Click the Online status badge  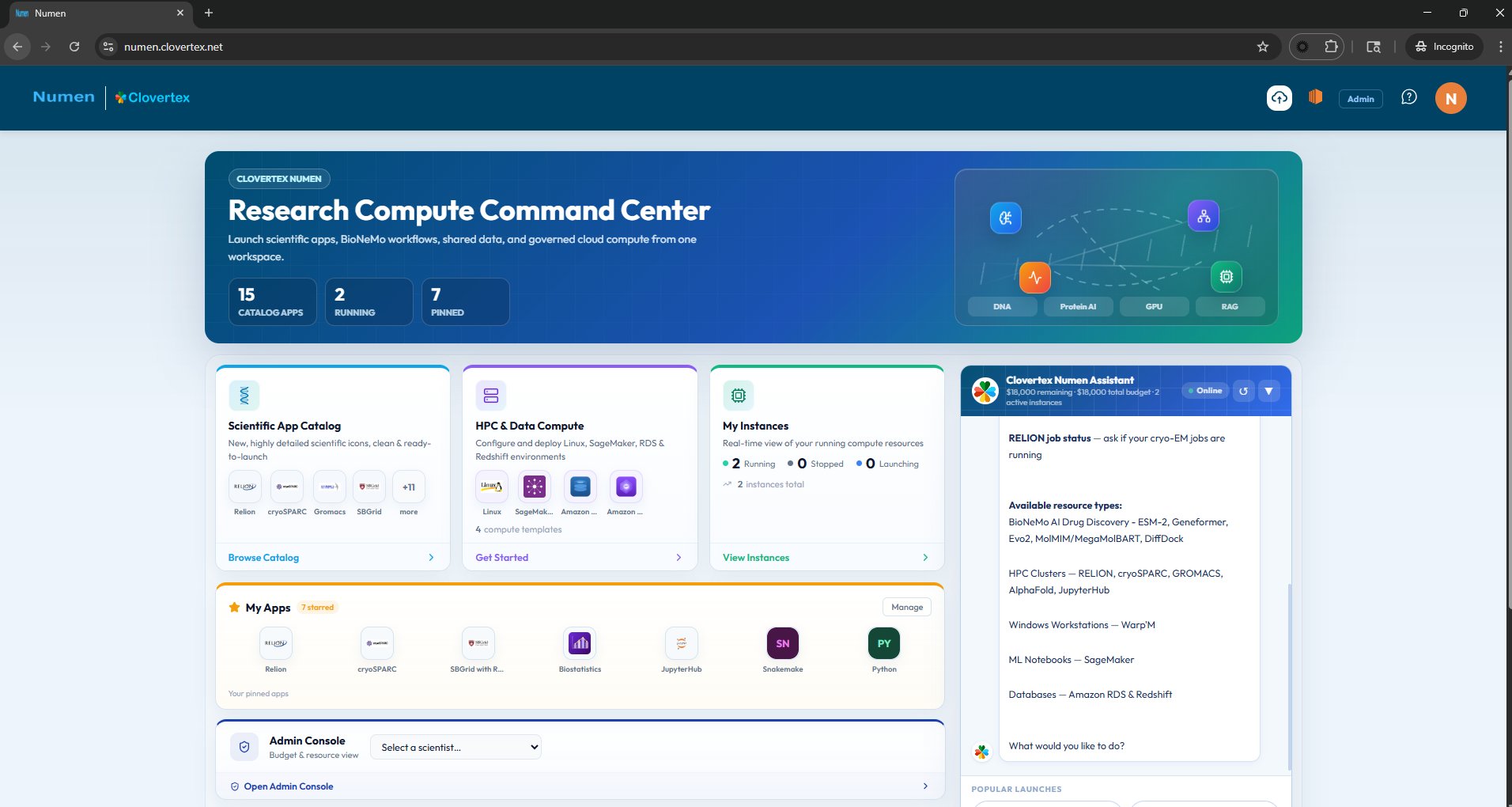(1205, 391)
